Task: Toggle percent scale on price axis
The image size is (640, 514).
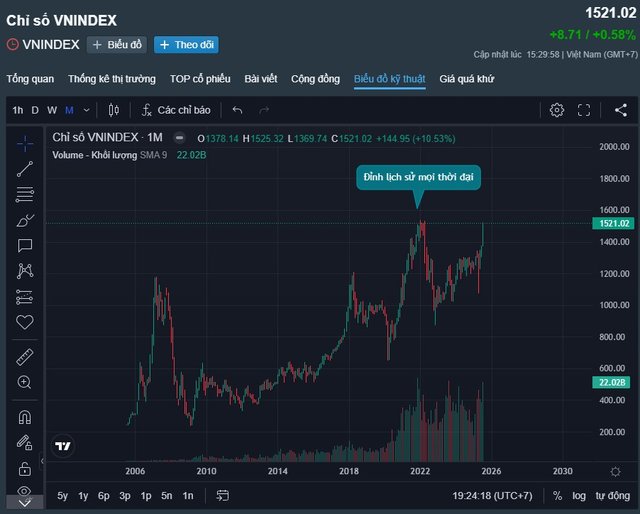Action: 557,496
